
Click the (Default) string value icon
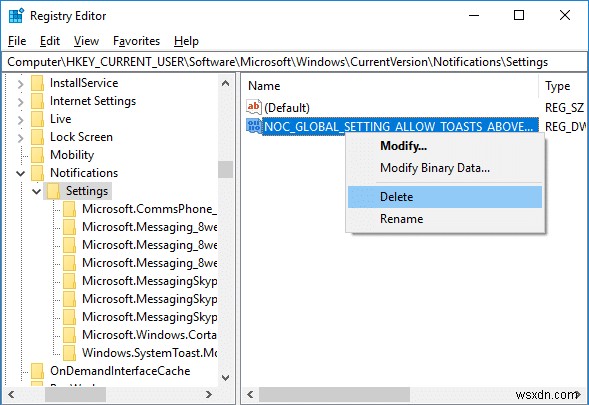(x=254, y=107)
